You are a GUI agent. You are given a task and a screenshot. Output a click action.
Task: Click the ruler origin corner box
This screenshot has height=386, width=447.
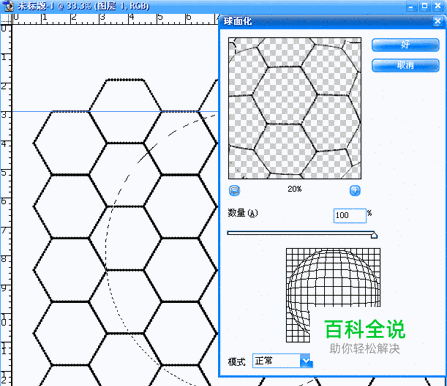tap(6, 19)
